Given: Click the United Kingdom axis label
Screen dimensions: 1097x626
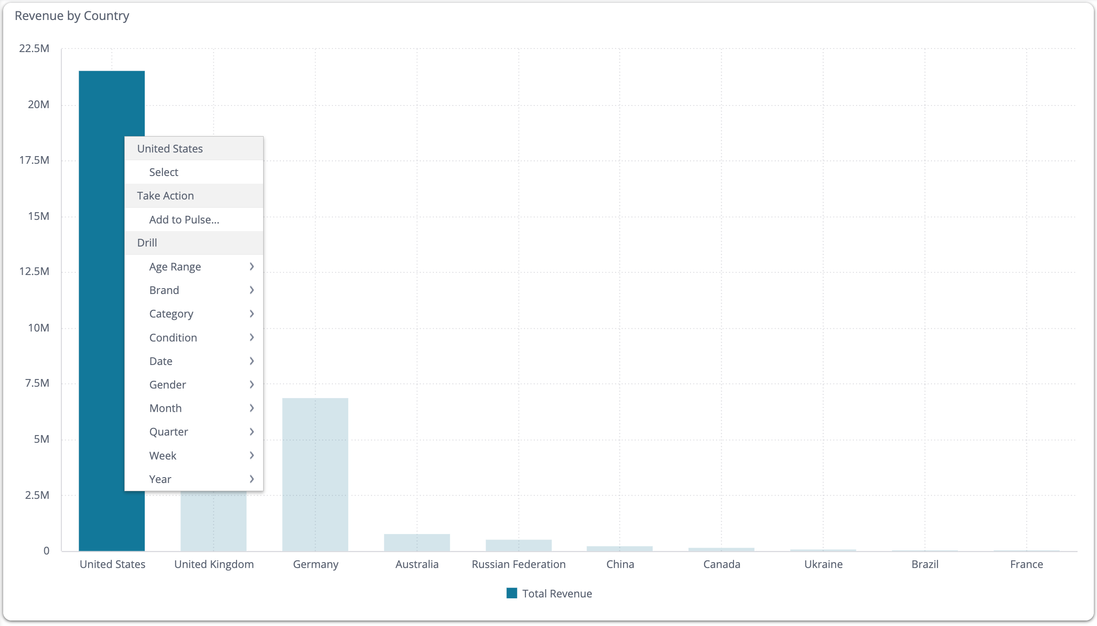Looking at the screenshot, I should pyautogui.click(x=214, y=565).
